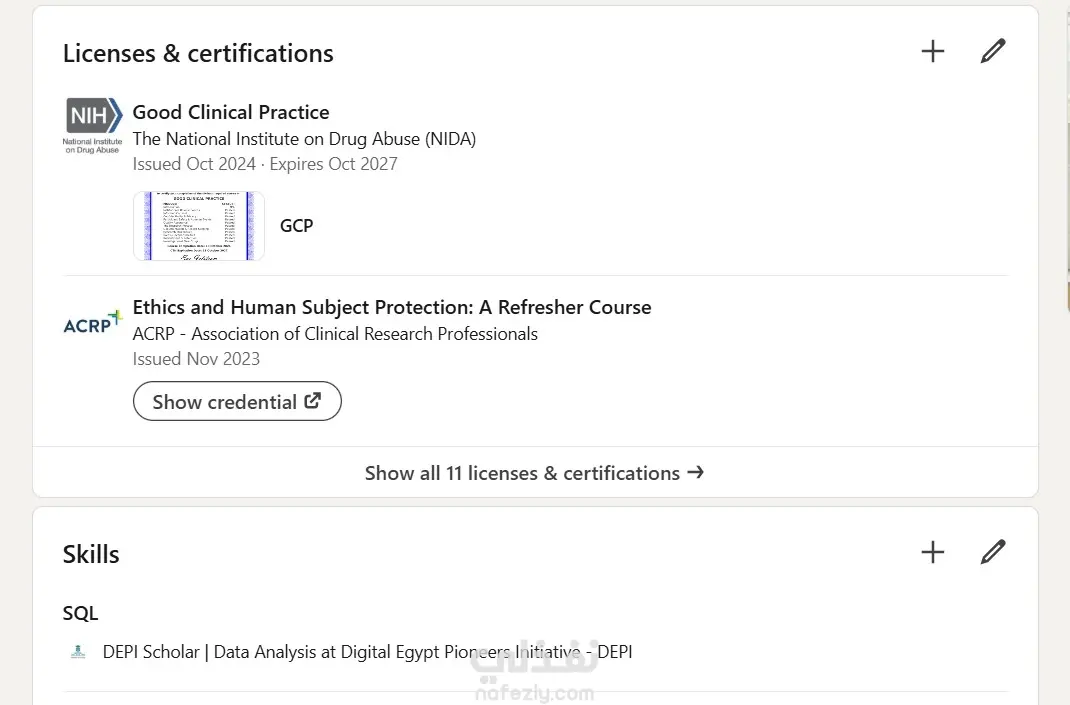Viewport: 1070px width, 705px height.
Task: Edit the Skills section with pencil
Action: pyautogui.click(x=992, y=552)
